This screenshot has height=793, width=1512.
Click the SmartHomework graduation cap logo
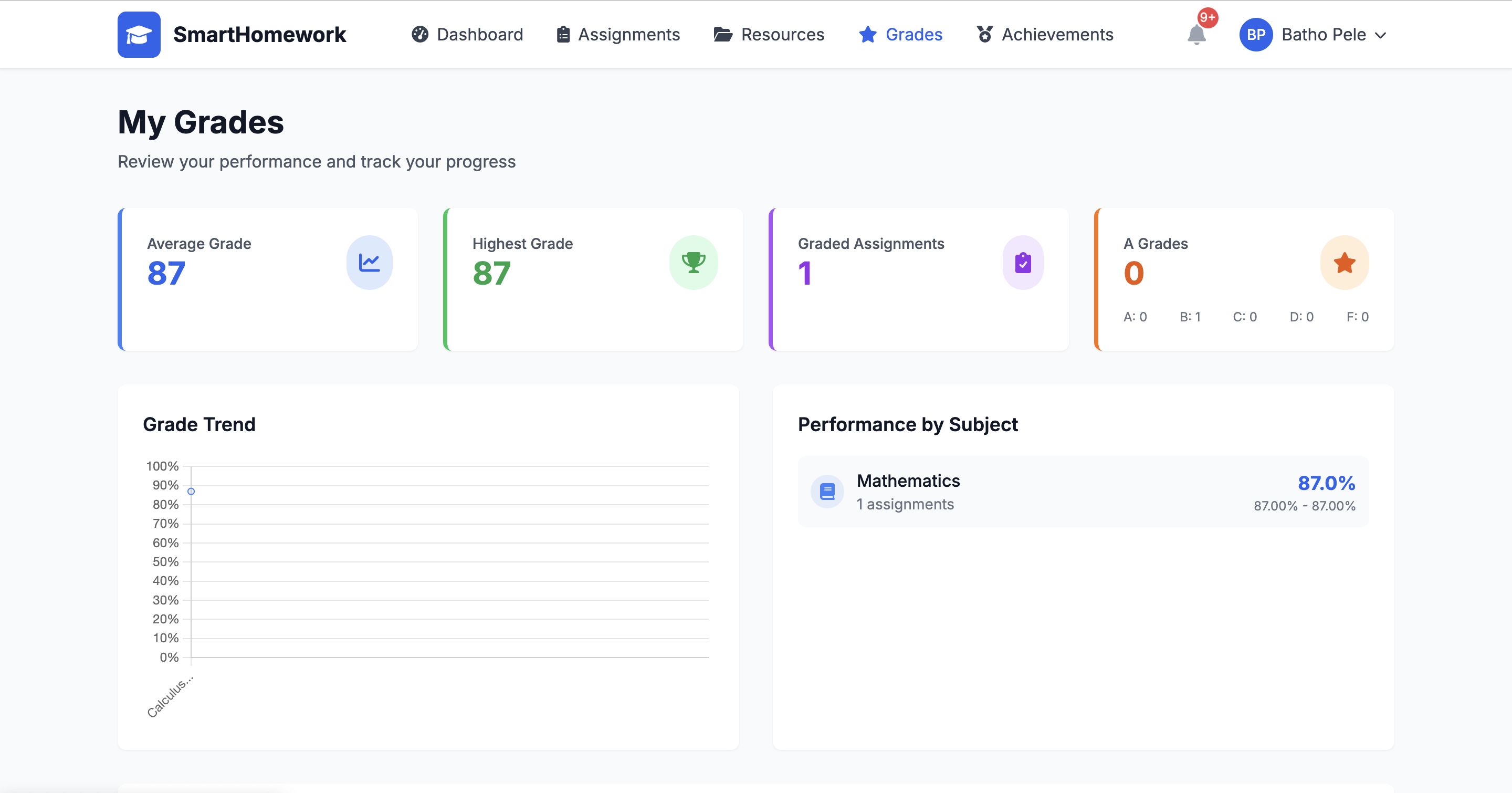click(139, 35)
